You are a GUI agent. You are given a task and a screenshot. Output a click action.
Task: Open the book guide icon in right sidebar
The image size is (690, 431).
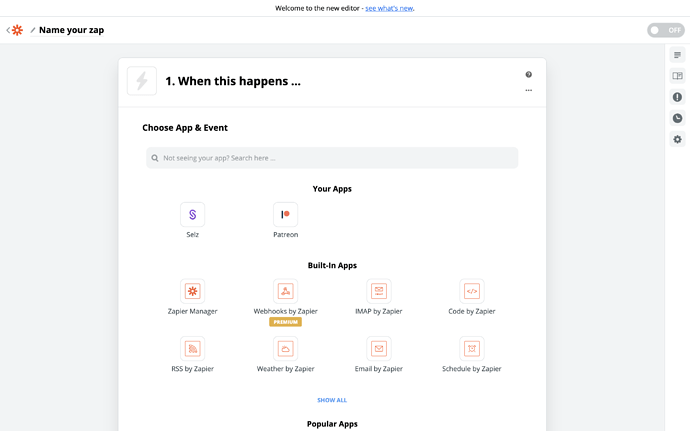coord(677,76)
